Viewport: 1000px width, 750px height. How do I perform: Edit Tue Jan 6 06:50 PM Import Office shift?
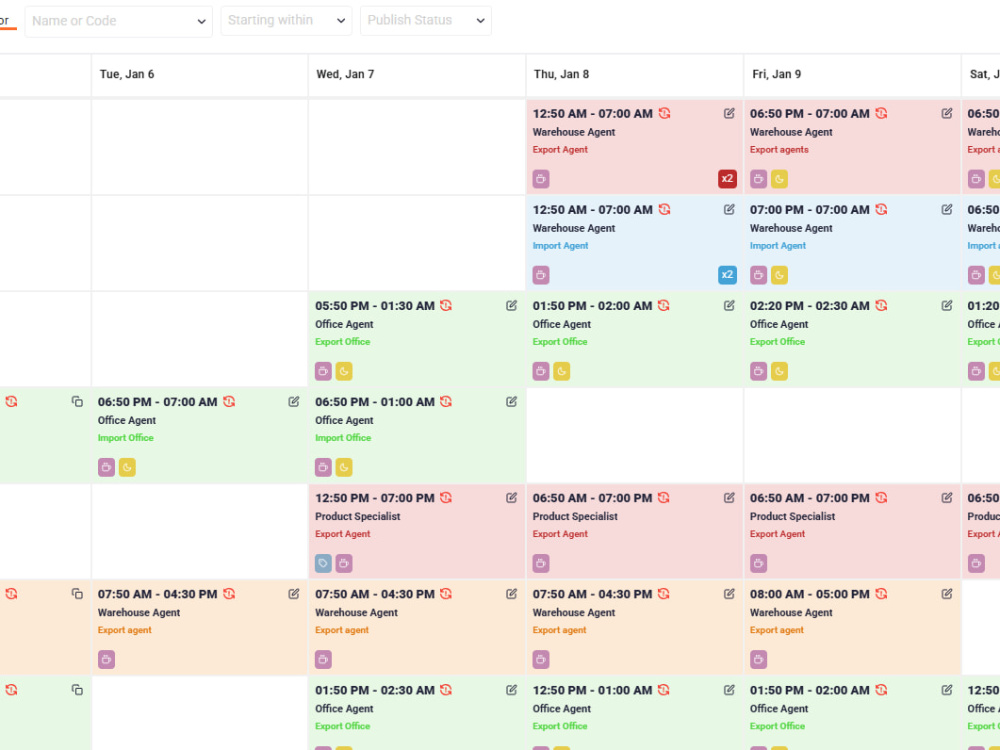pyautogui.click(x=293, y=402)
